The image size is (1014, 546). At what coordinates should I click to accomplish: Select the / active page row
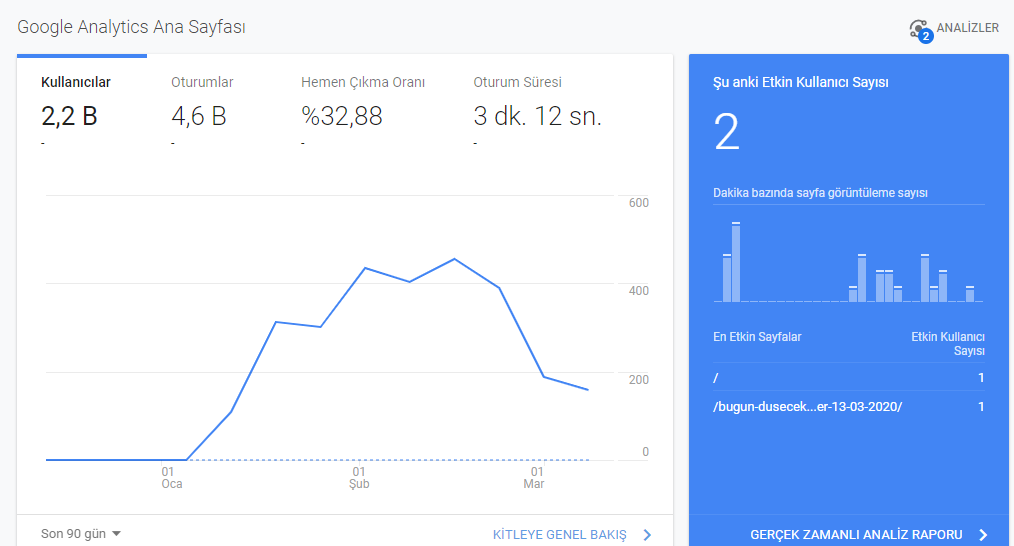tap(848, 377)
